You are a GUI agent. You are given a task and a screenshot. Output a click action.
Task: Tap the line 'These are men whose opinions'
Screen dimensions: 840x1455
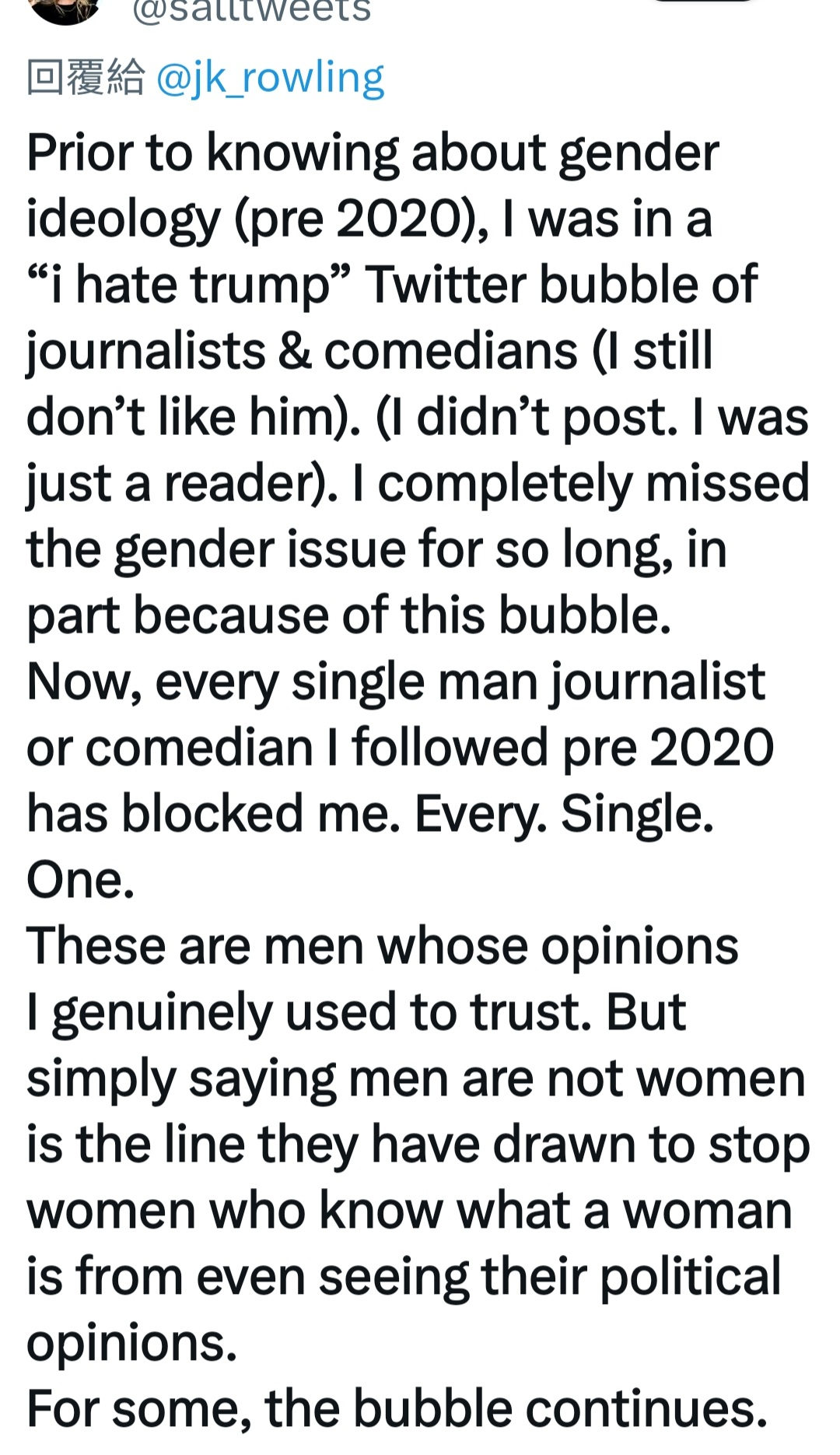coord(383,948)
